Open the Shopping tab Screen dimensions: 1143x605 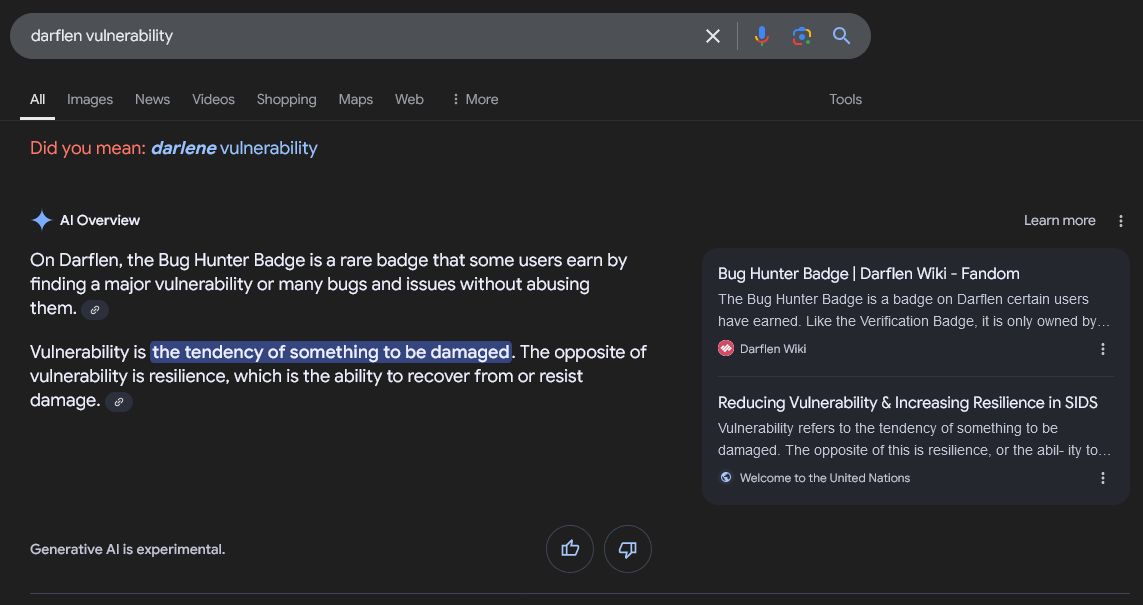[x=286, y=100]
